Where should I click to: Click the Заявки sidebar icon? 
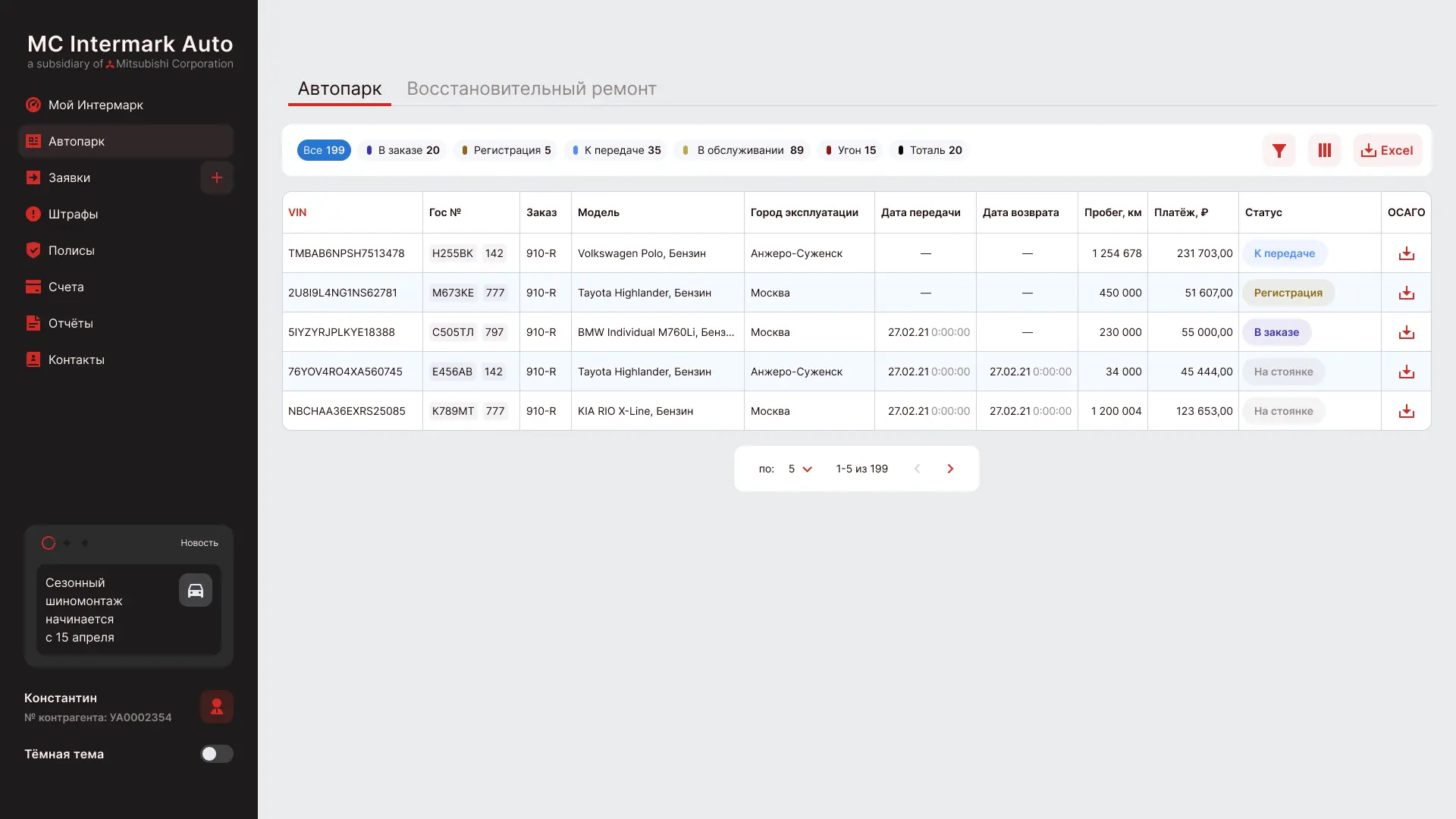tap(33, 177)
